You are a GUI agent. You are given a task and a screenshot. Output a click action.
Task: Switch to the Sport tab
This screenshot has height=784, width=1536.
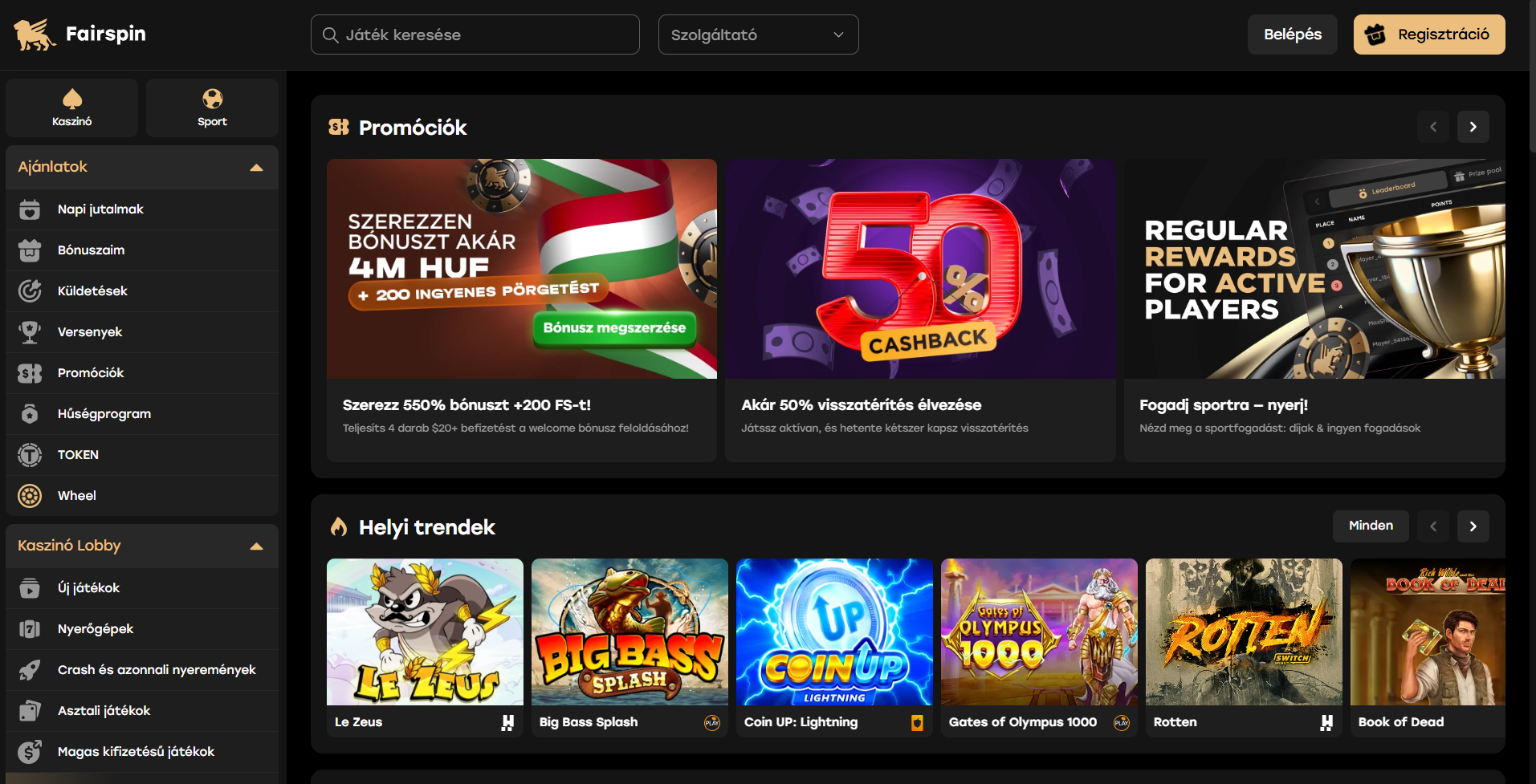coord(212,108)
